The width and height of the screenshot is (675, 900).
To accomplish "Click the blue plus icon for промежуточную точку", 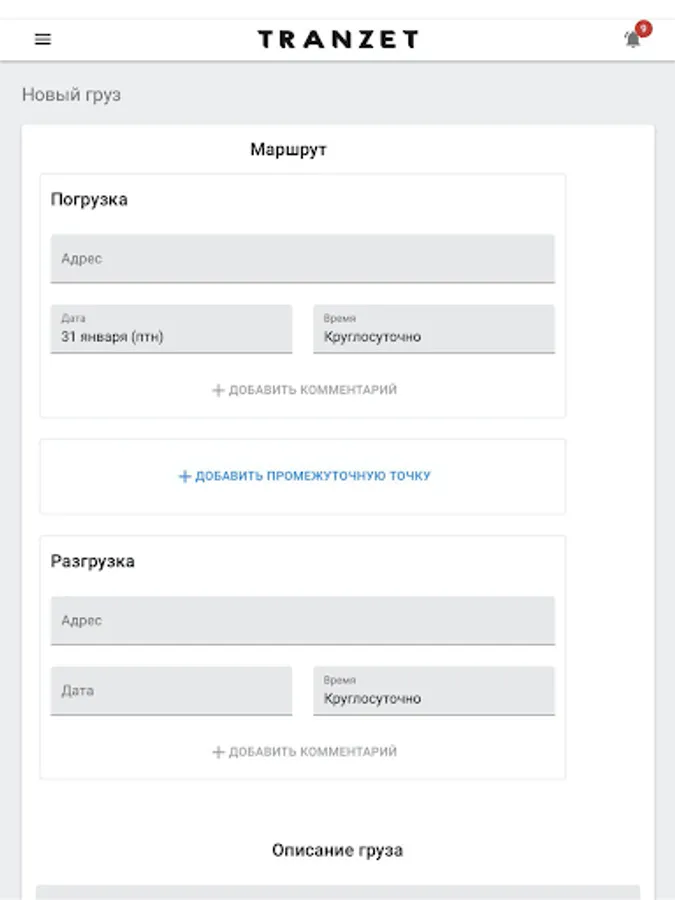I will click(184, 476).
